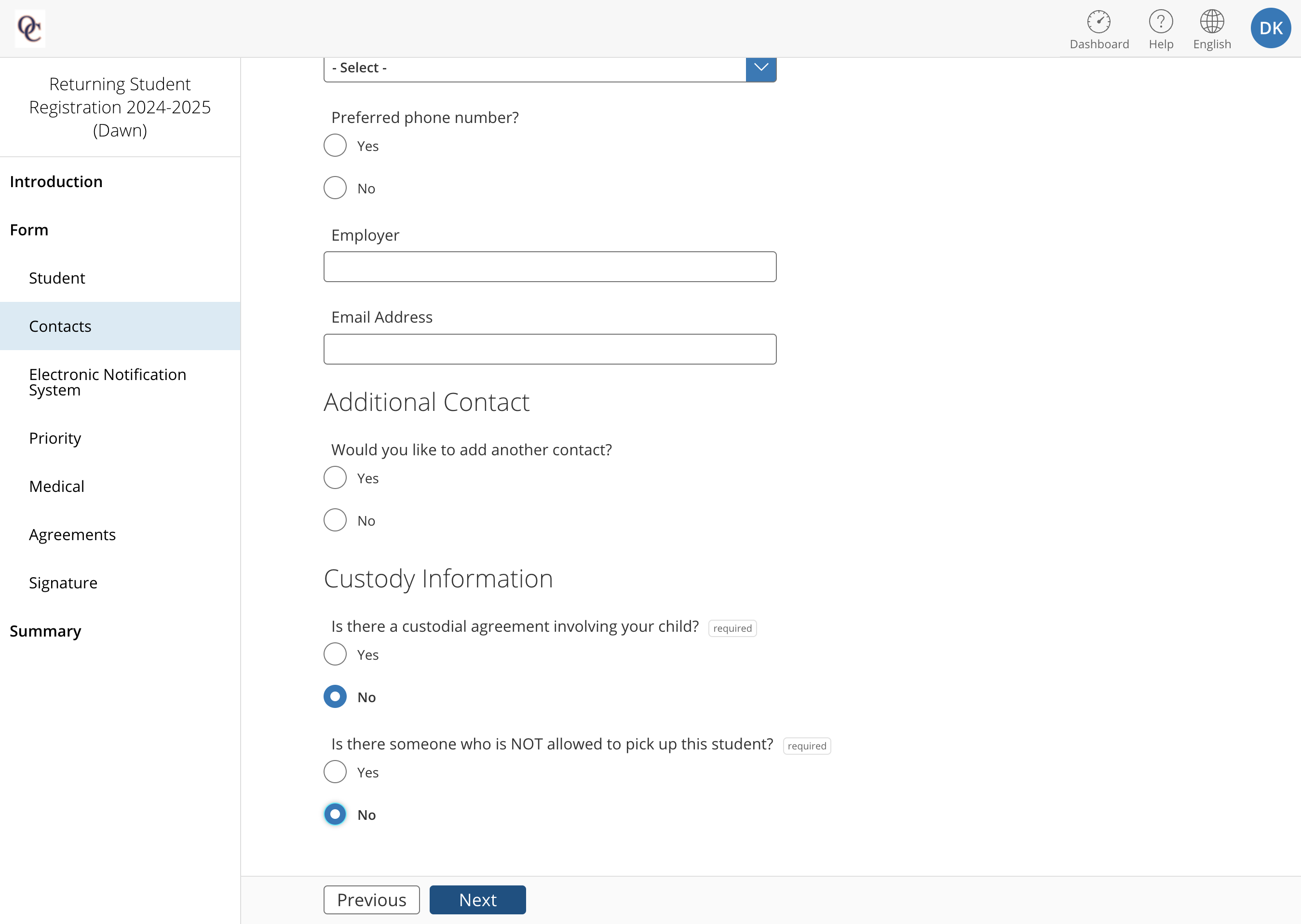The height and width of the screenshot is (924, 1301).
Task: Choose No for adding another contact
Action: point(335,520)
